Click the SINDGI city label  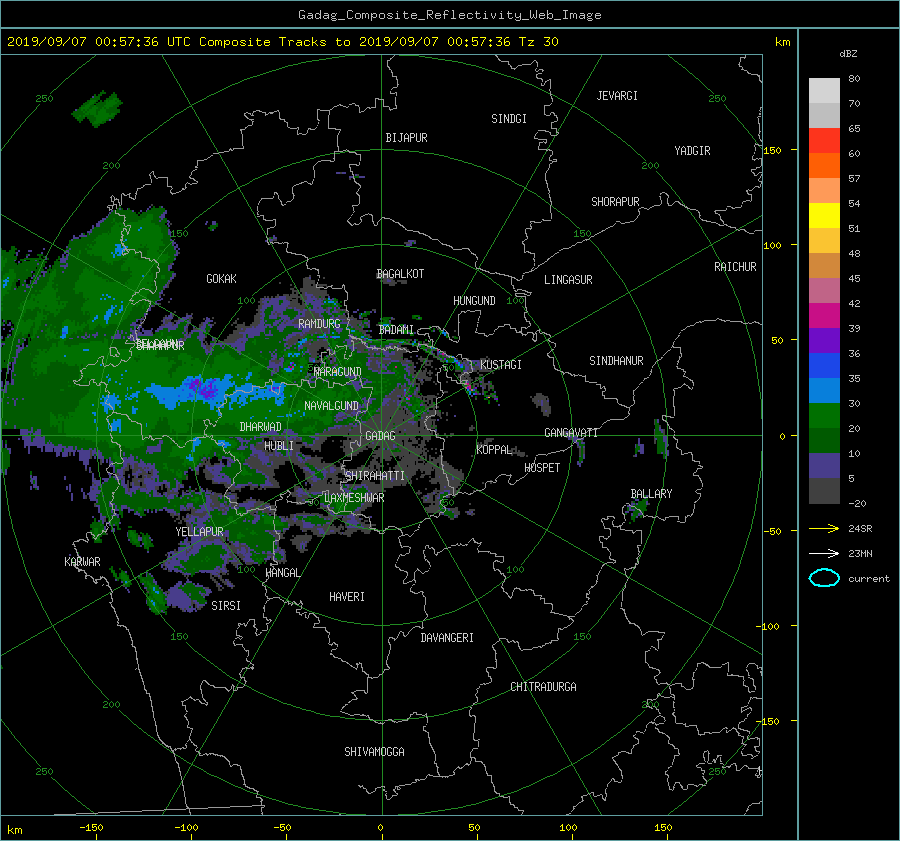[509, 119]
